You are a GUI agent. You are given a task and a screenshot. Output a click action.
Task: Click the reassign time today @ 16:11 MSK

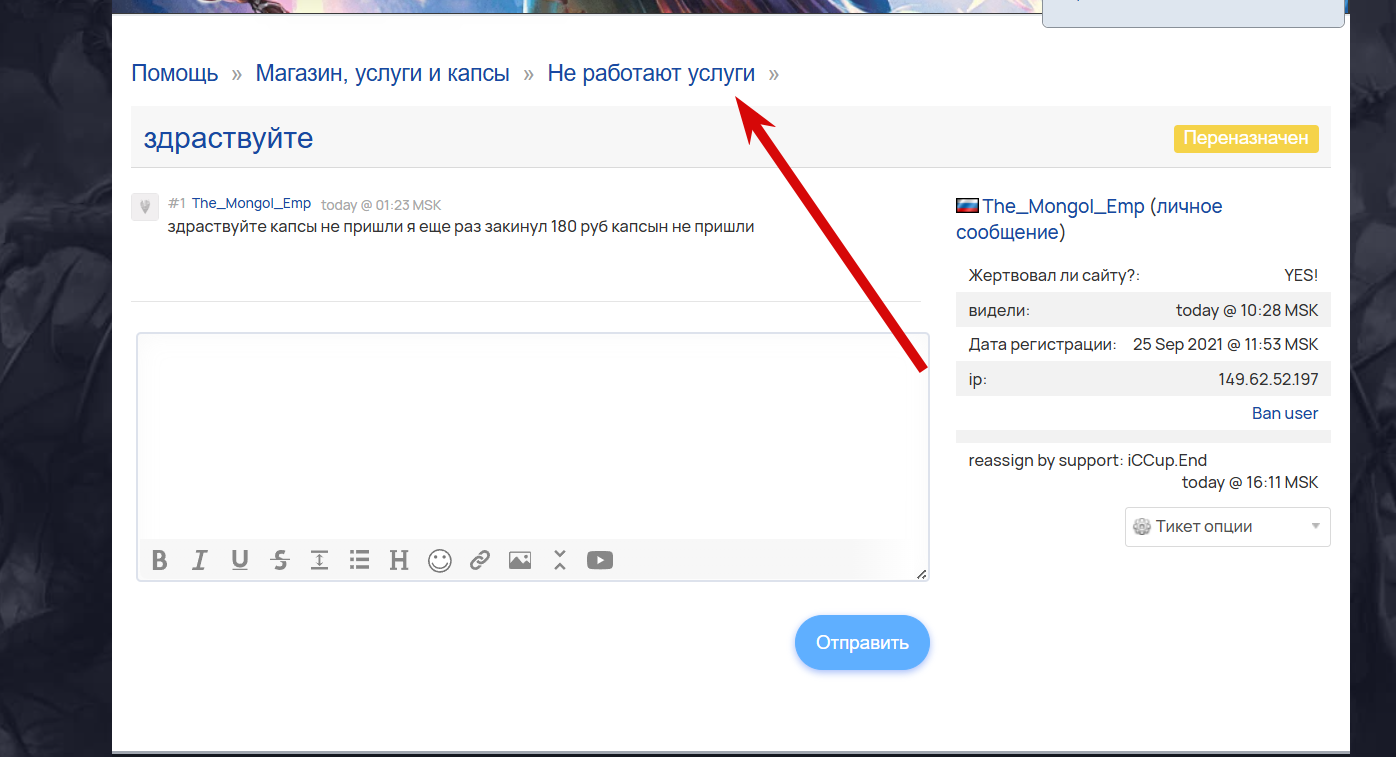click(1250, 482)
